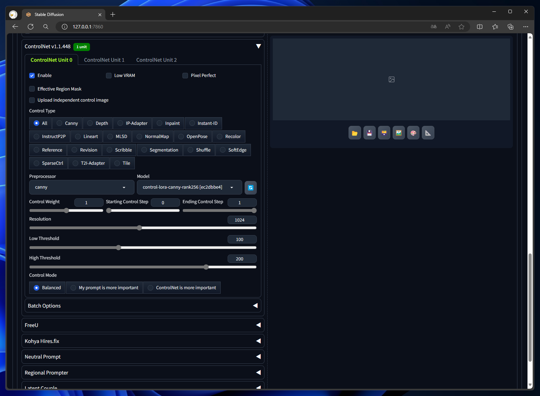The width and height of the screenshot is (540, 396).
Task: Open the split screen icon
Action: [x=479, y=27]
